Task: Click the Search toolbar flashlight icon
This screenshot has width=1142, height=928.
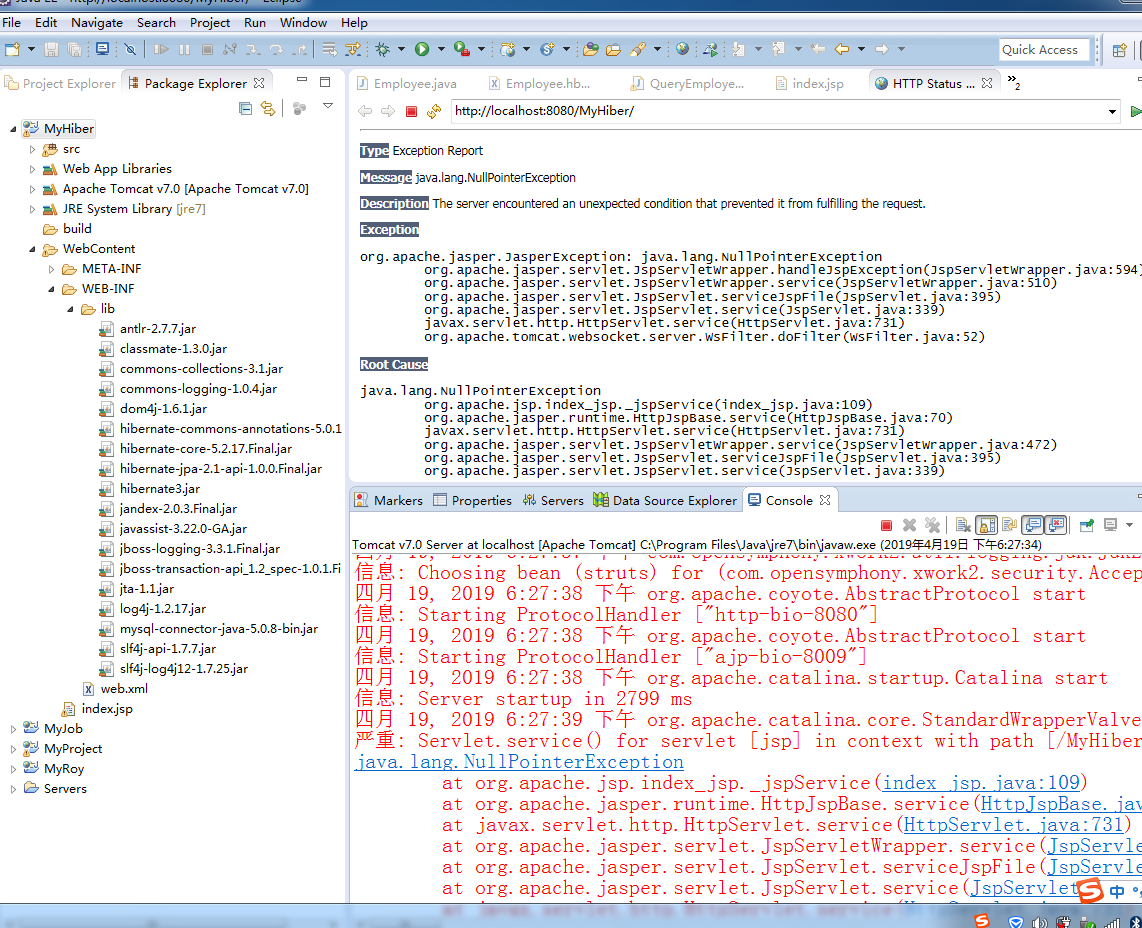Action: pos(638,50)
